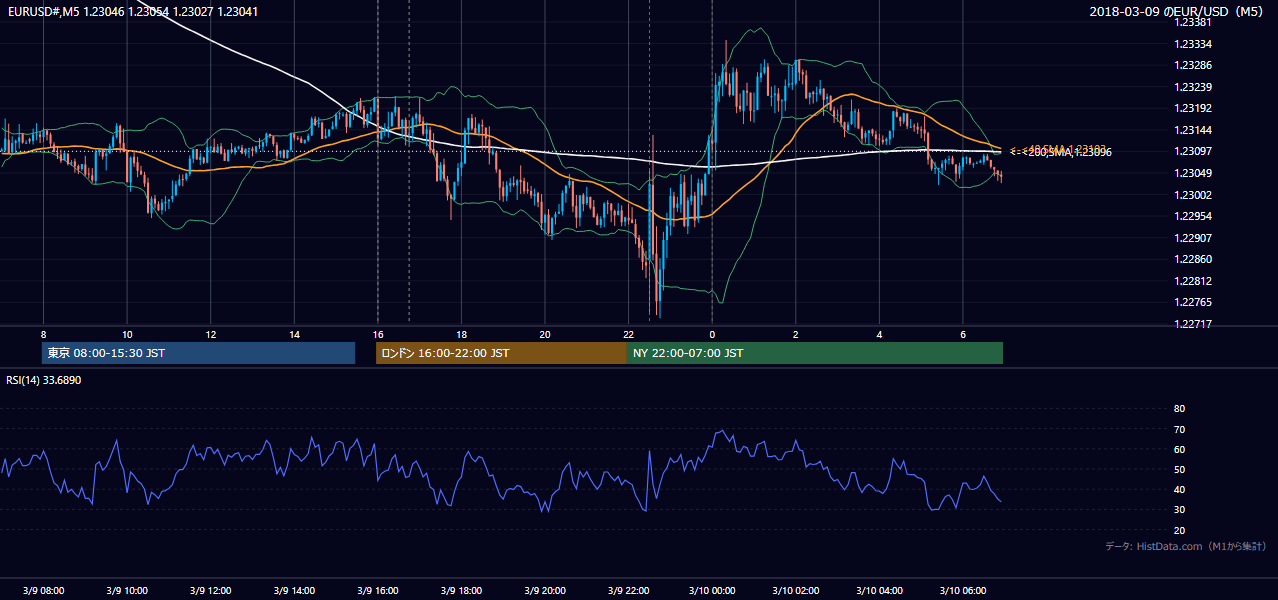Screen dimensions: 1278x600
Task: Click price level 1.23381 on axis
Action: point(1193,22)
